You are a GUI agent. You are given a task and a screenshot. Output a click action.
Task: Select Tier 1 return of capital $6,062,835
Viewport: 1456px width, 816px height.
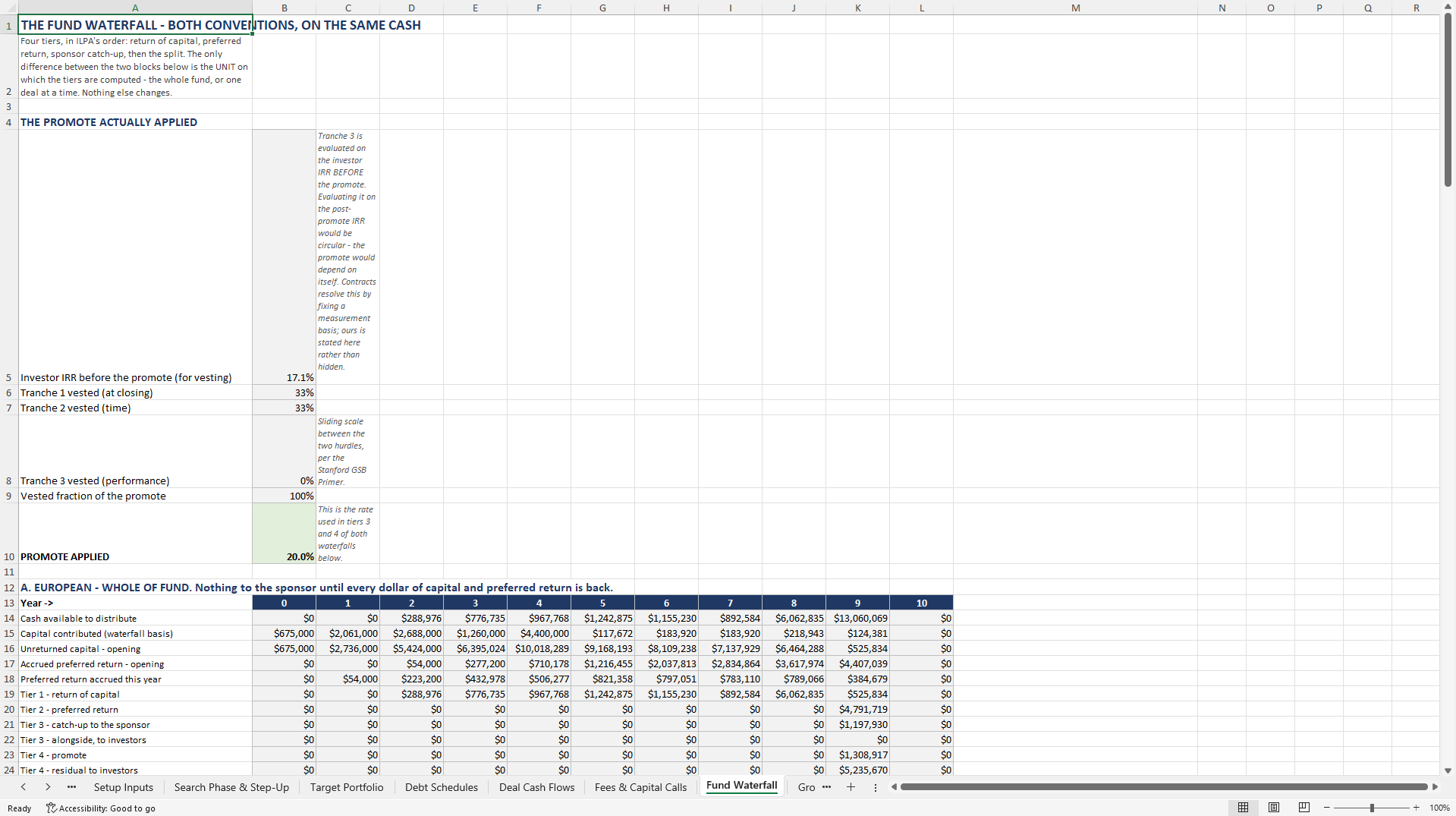tap(794, 694)
